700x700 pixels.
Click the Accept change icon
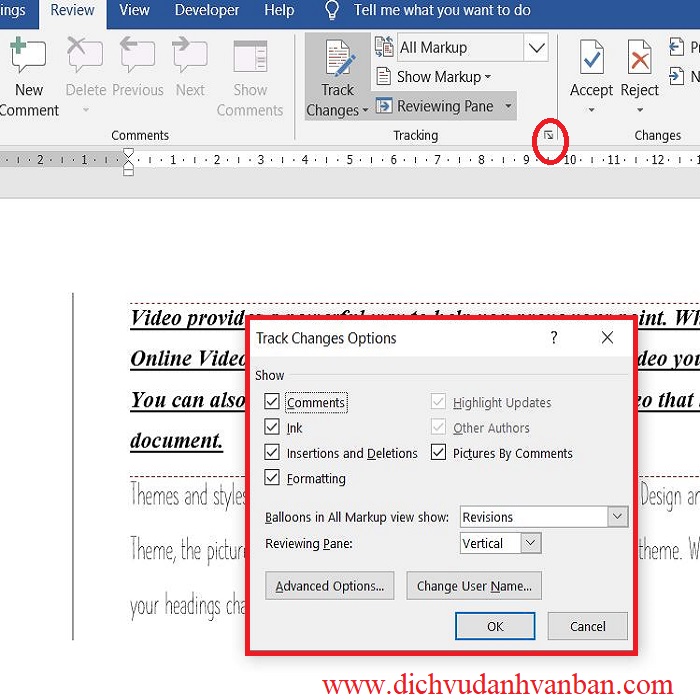(592, 57)
